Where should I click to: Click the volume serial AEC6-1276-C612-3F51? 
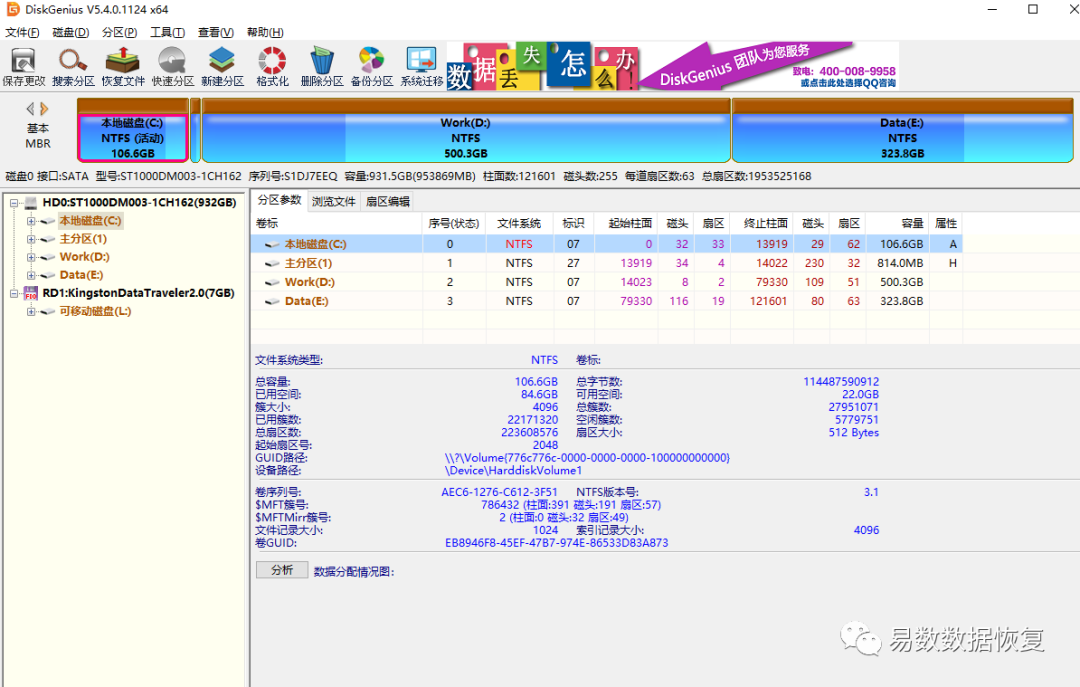[x=499, y=493]
